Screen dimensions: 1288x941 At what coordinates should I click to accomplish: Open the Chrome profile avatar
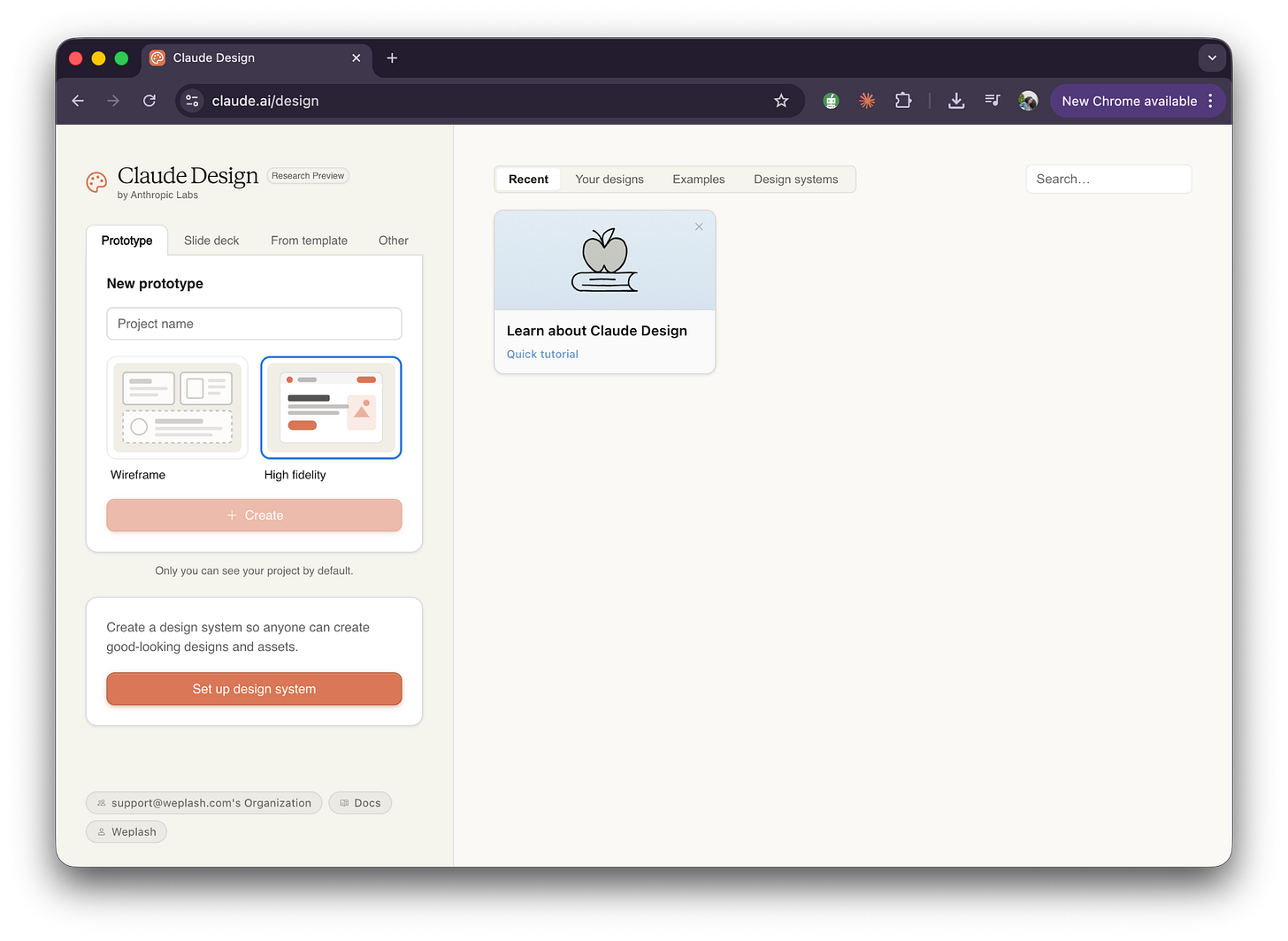click(1028, 101)
